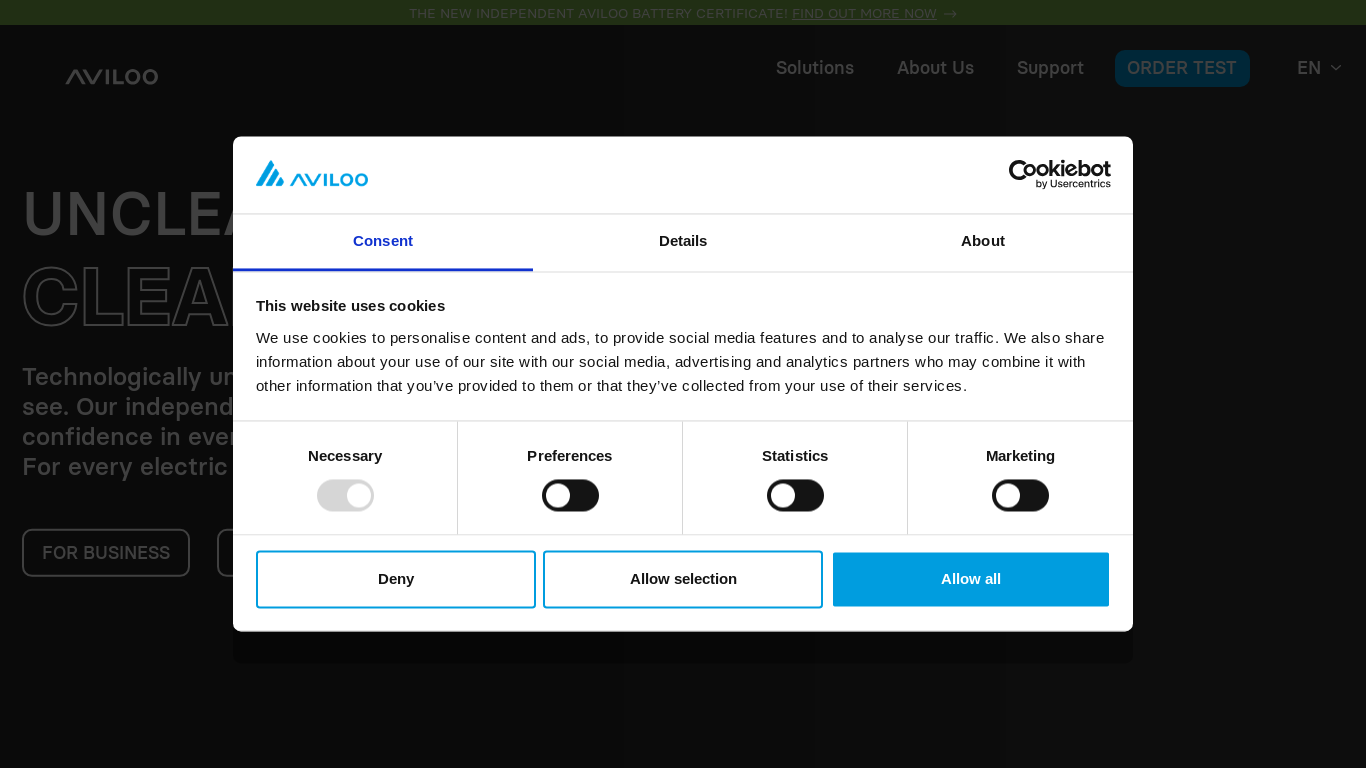
Task: Click the Statistics label text
Action: point(795,456)
